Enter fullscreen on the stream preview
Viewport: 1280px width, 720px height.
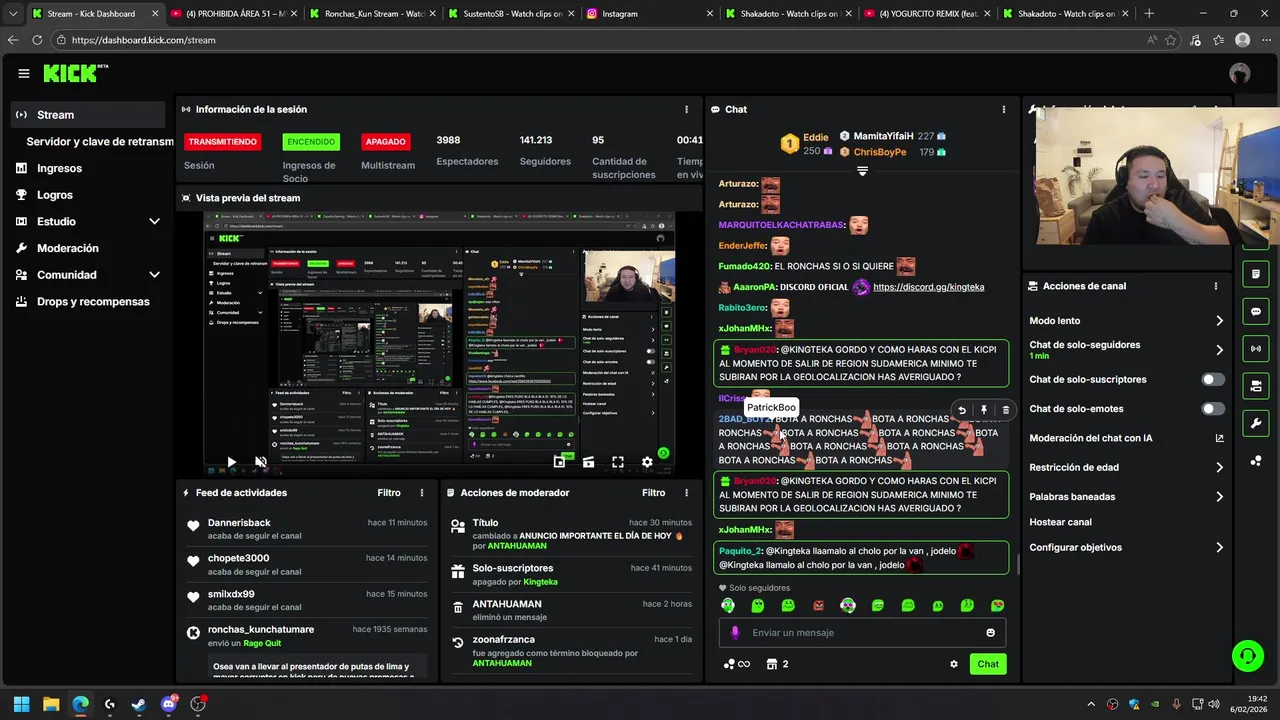pos(618,462)
